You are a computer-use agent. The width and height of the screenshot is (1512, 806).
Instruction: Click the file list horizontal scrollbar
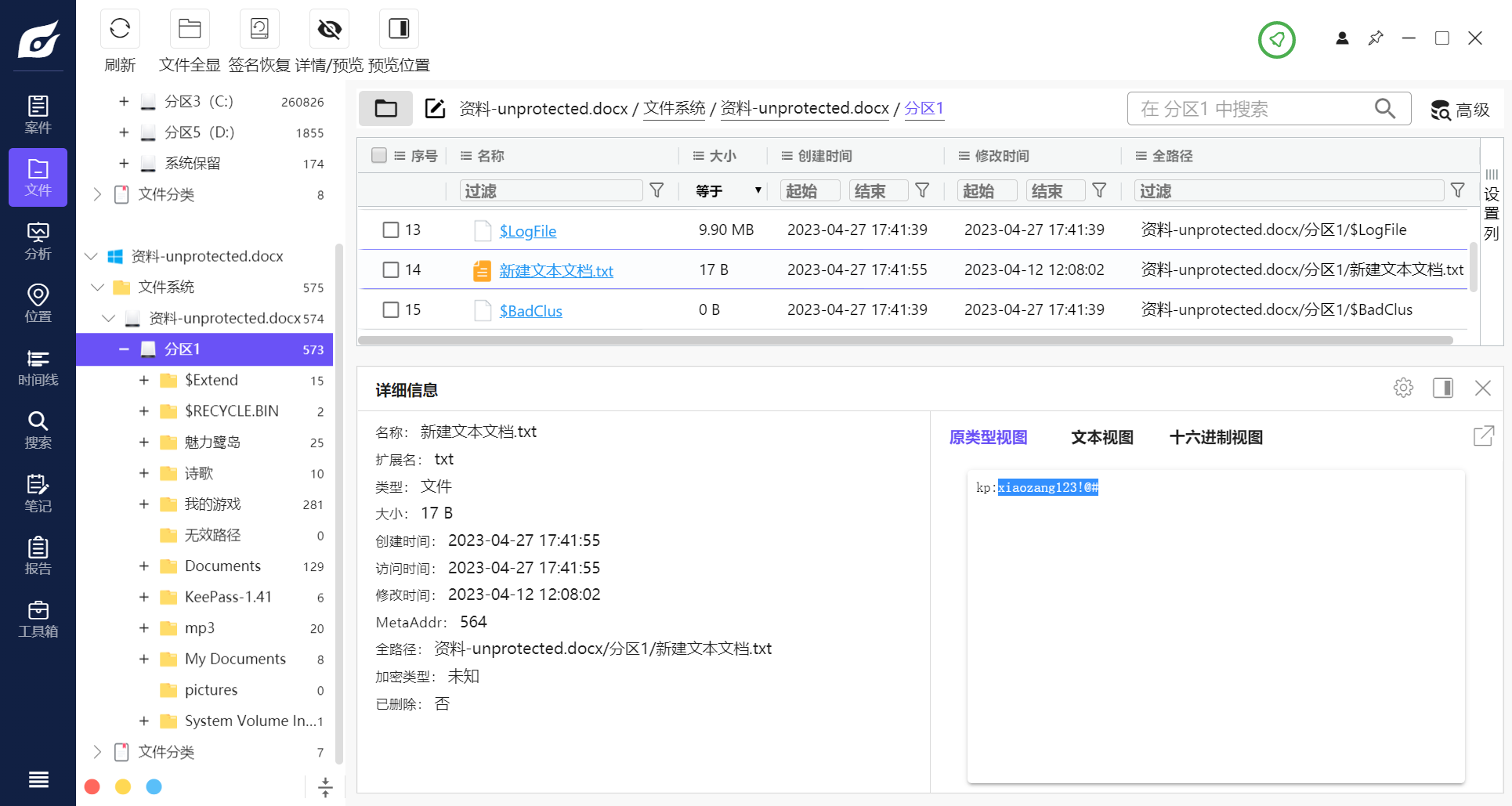(905, 340)
